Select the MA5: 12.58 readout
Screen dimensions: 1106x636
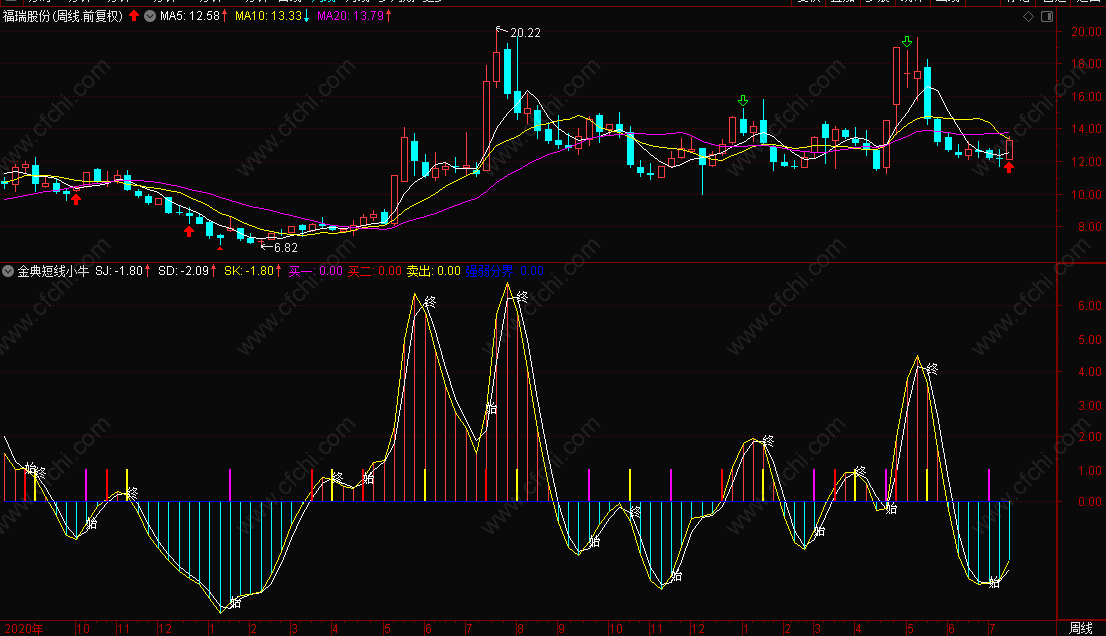click(x=190, y=16)
